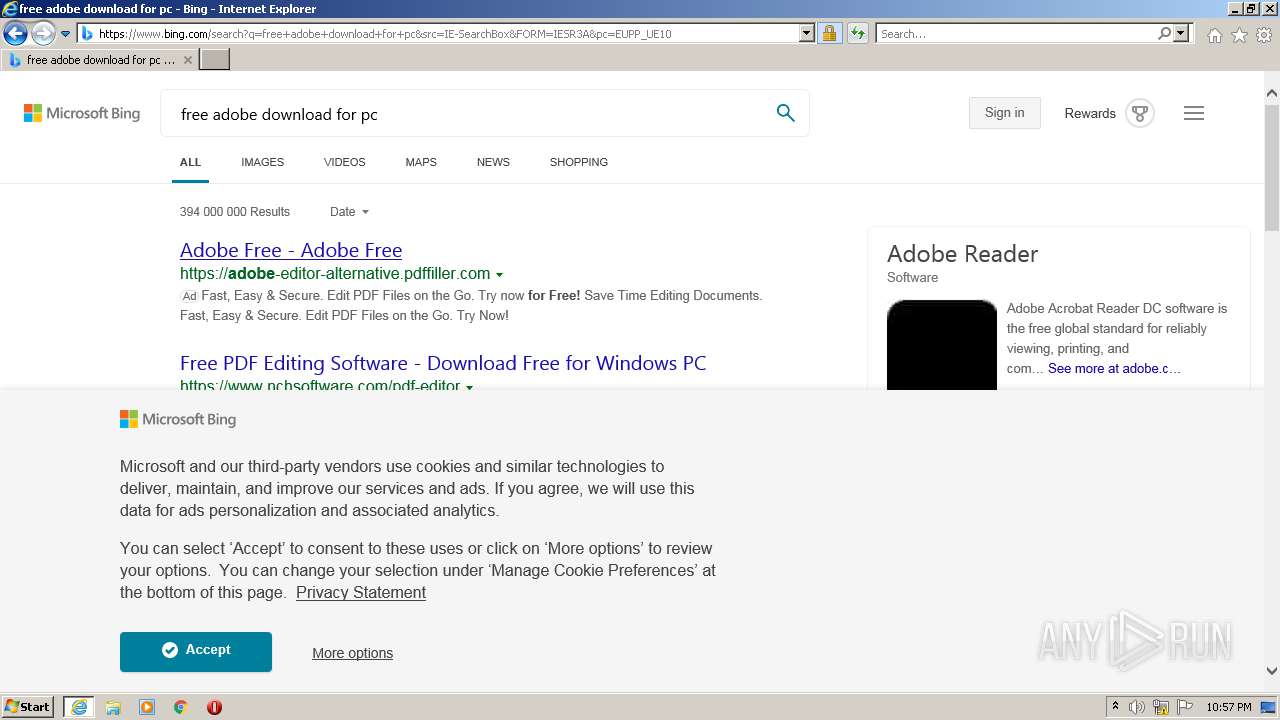Open the Privacy Statement link
This screenshot has height=720, width=1280.
click(361, 593)
